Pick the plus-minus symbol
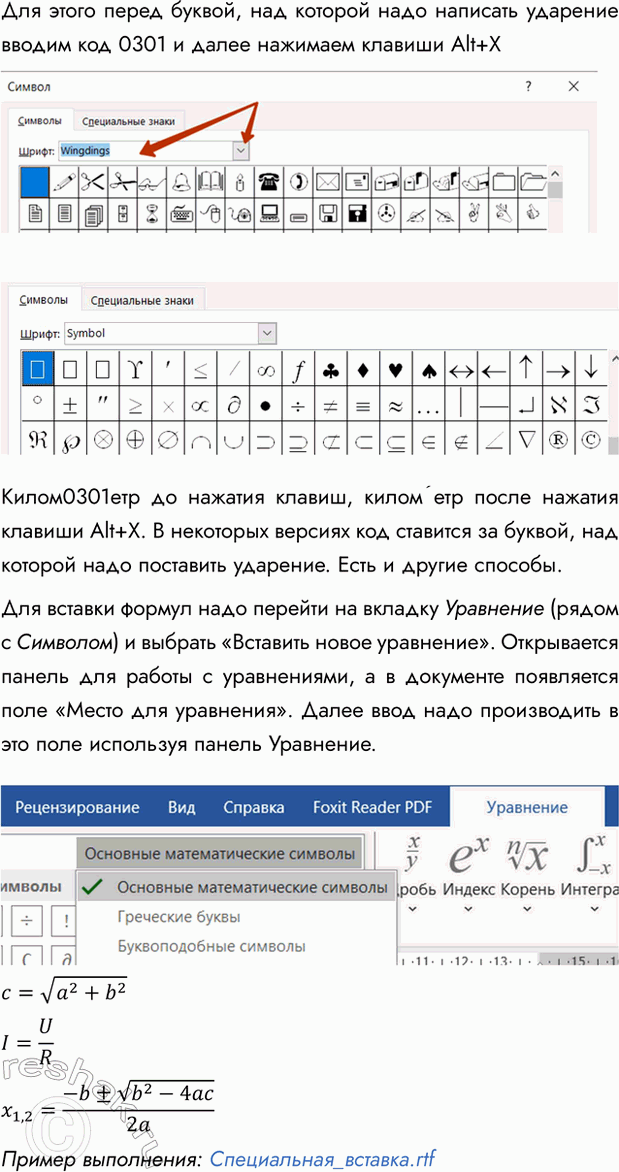 click(x=70, y=405)
